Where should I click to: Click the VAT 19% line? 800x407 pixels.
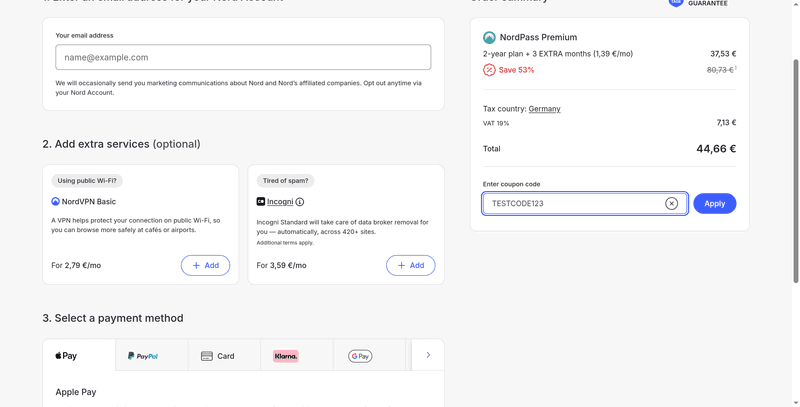pyautogui.click(x=496, y=123)
